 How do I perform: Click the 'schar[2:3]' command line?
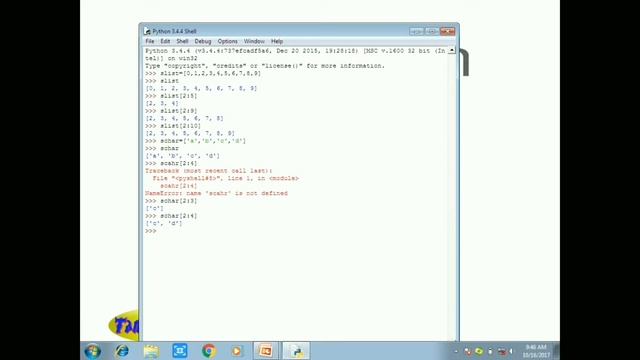click(x=171, y=201)
